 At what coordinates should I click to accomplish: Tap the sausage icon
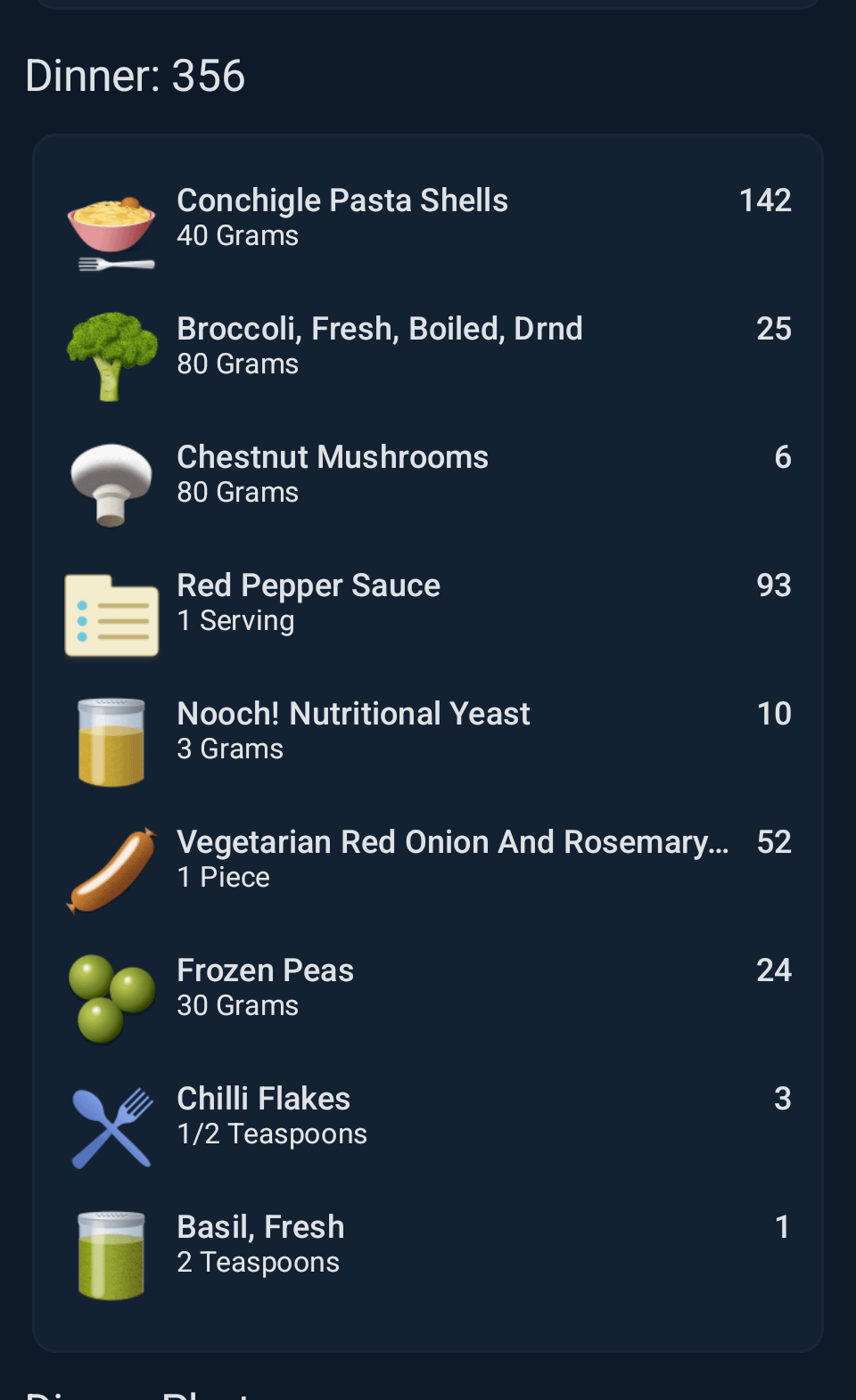tap(111, 871)
